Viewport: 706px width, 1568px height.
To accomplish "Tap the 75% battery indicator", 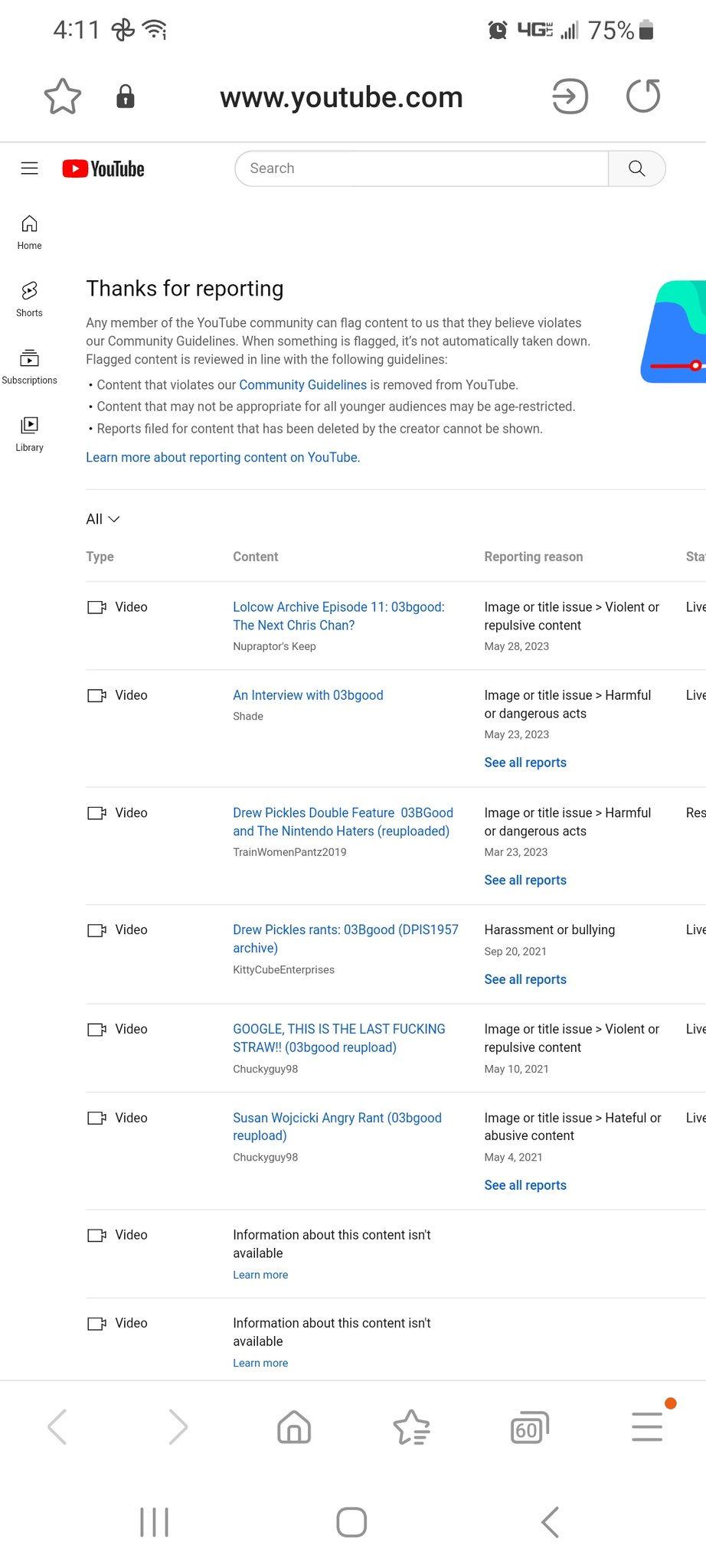I will [x=620, y=31].
